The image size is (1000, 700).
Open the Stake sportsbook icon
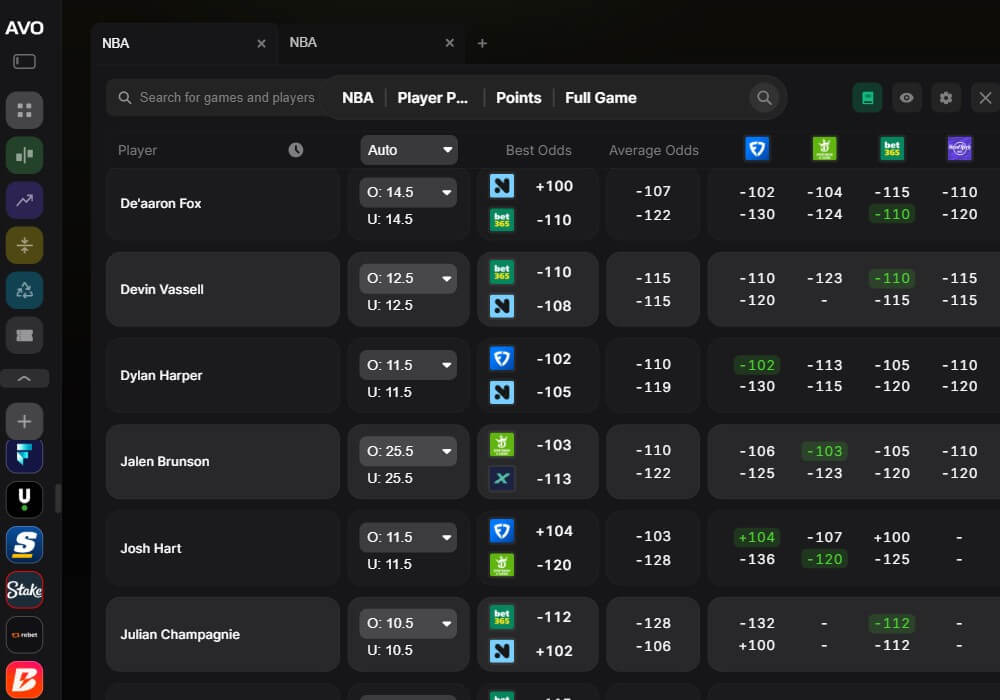click(24, 590)
